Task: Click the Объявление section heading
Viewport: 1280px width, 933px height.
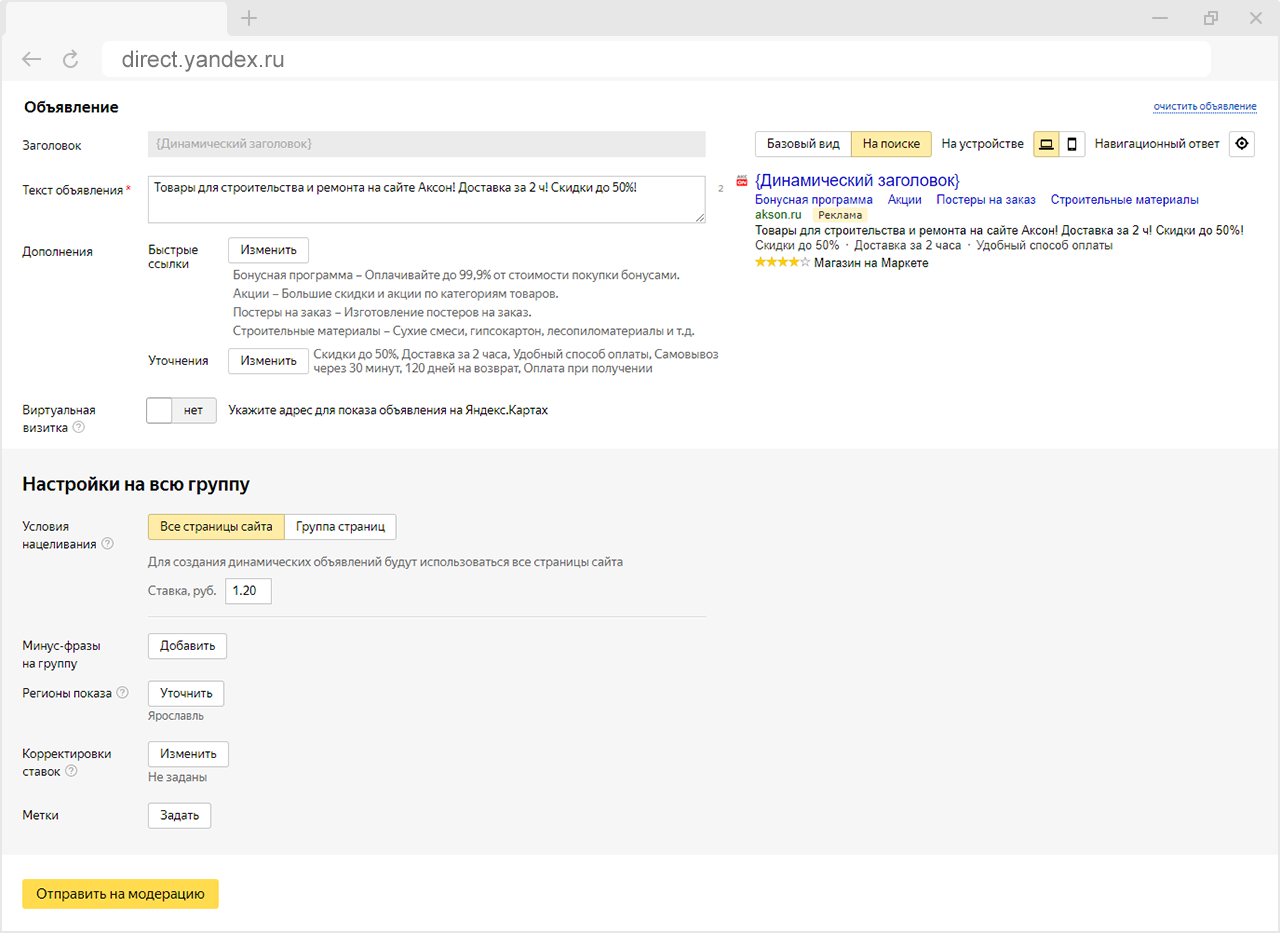Action: coord(71,107)
